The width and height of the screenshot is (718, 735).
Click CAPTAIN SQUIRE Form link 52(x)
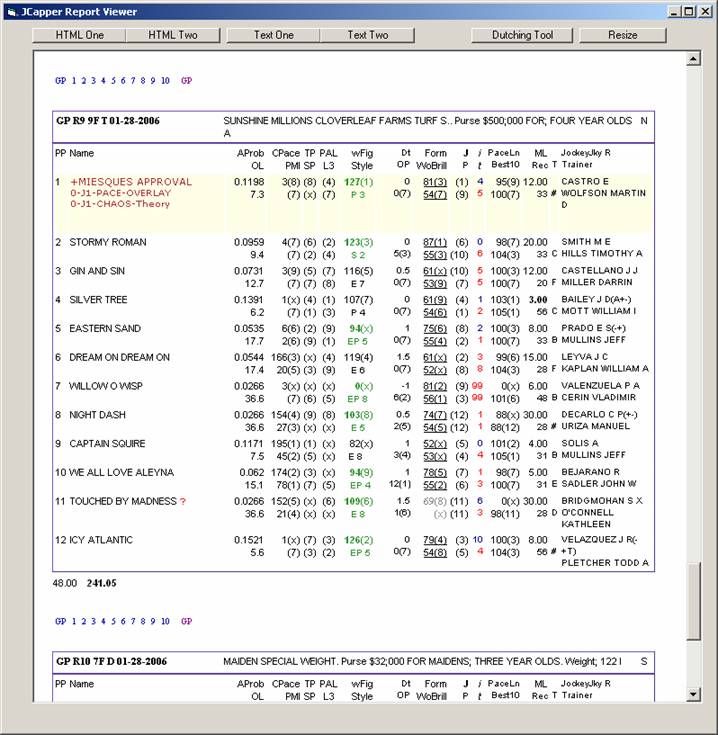click(435, 443)
